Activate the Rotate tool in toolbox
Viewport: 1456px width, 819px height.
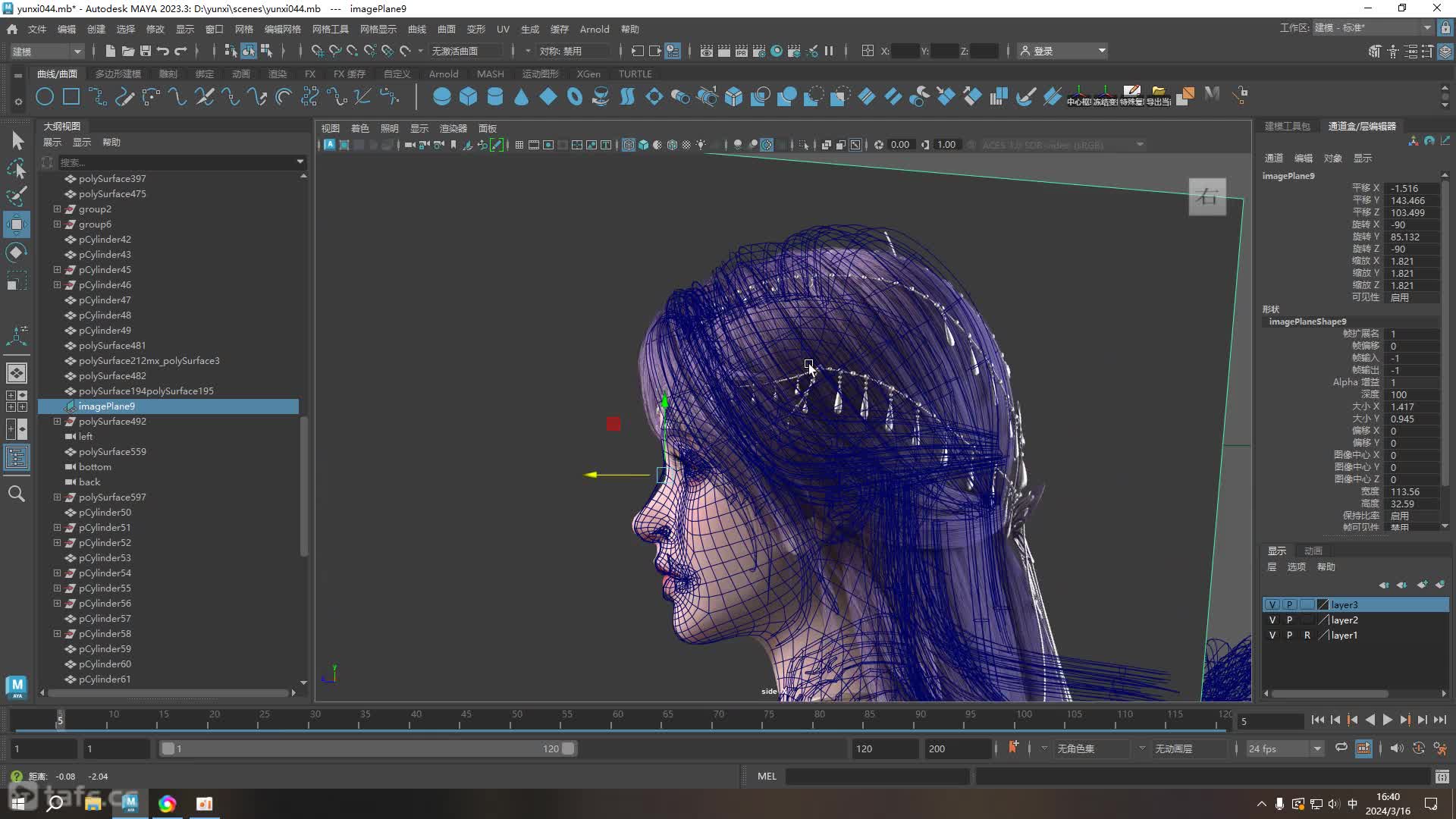point(17,253)
